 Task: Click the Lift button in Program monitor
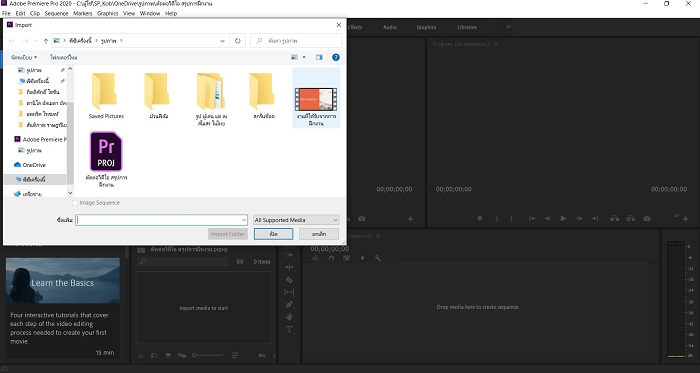(x=615, y=219)
